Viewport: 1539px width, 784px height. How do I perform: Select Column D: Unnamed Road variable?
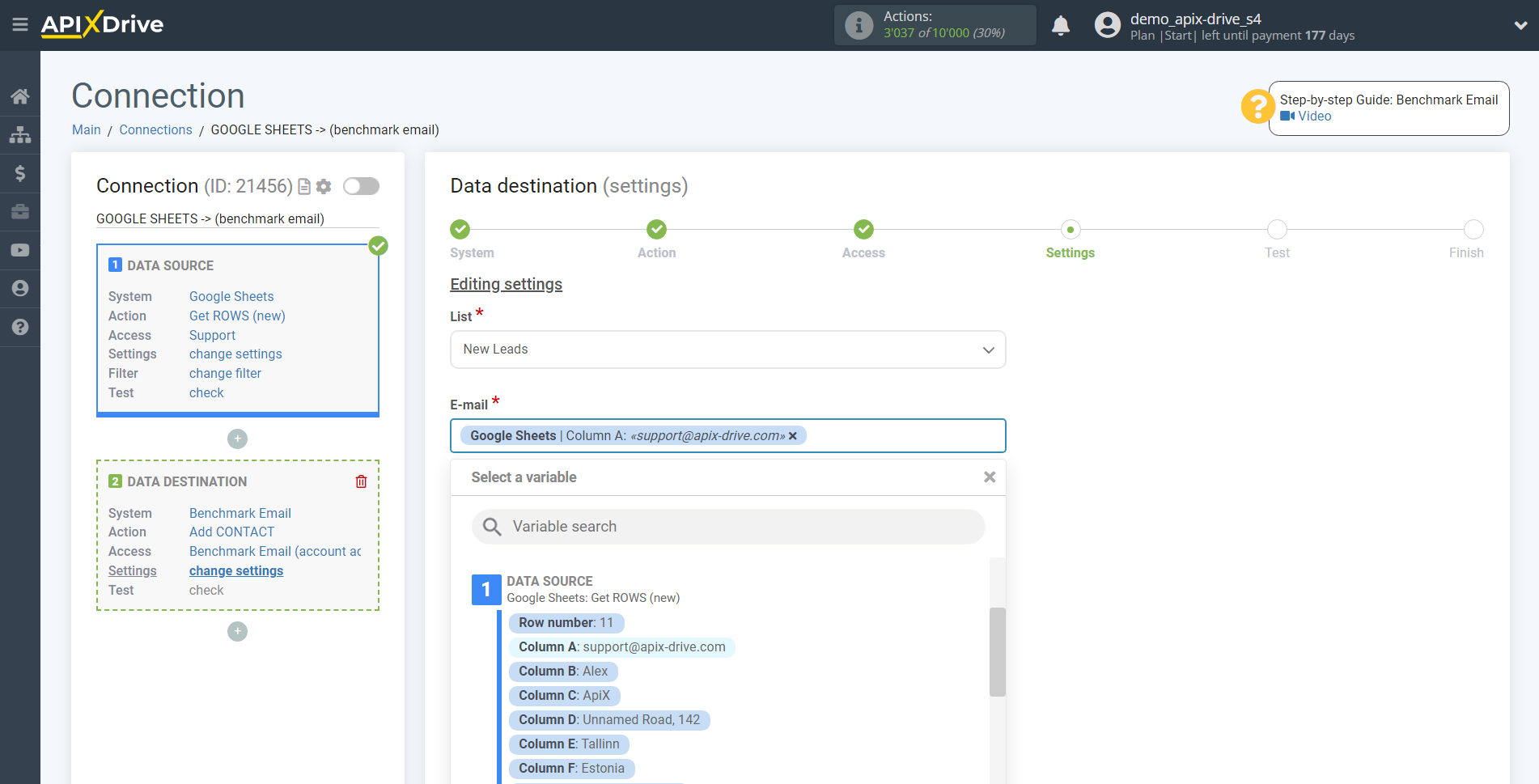coord(609,720)
